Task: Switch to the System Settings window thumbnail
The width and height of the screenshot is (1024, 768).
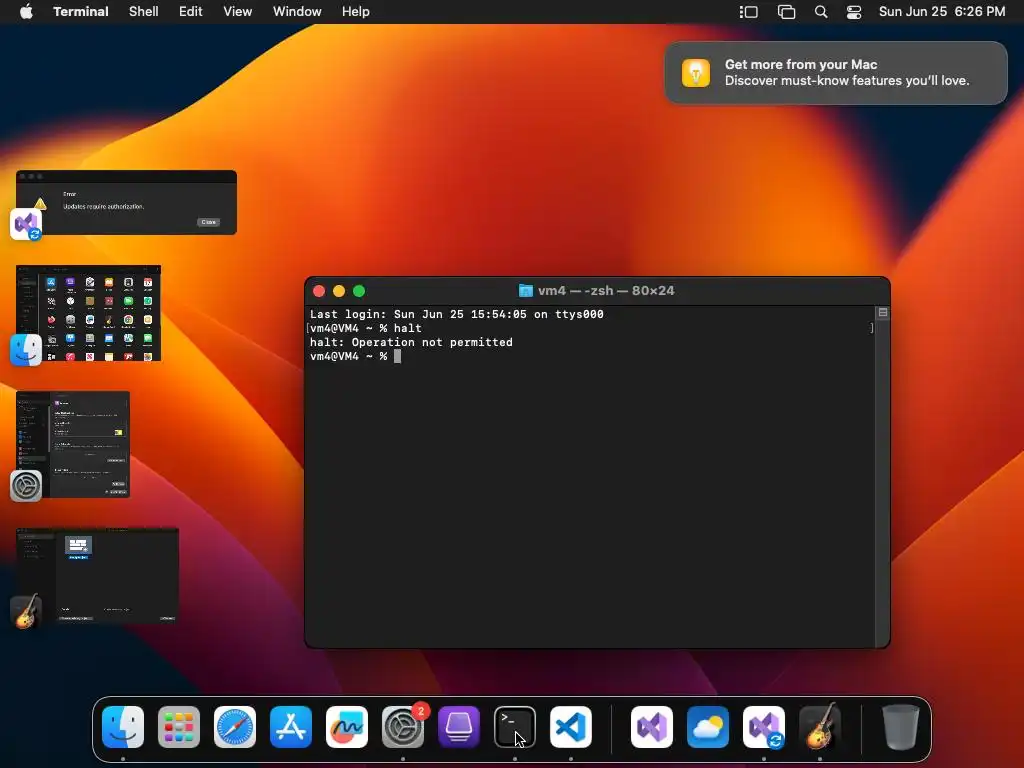Action: pos(73,444)
